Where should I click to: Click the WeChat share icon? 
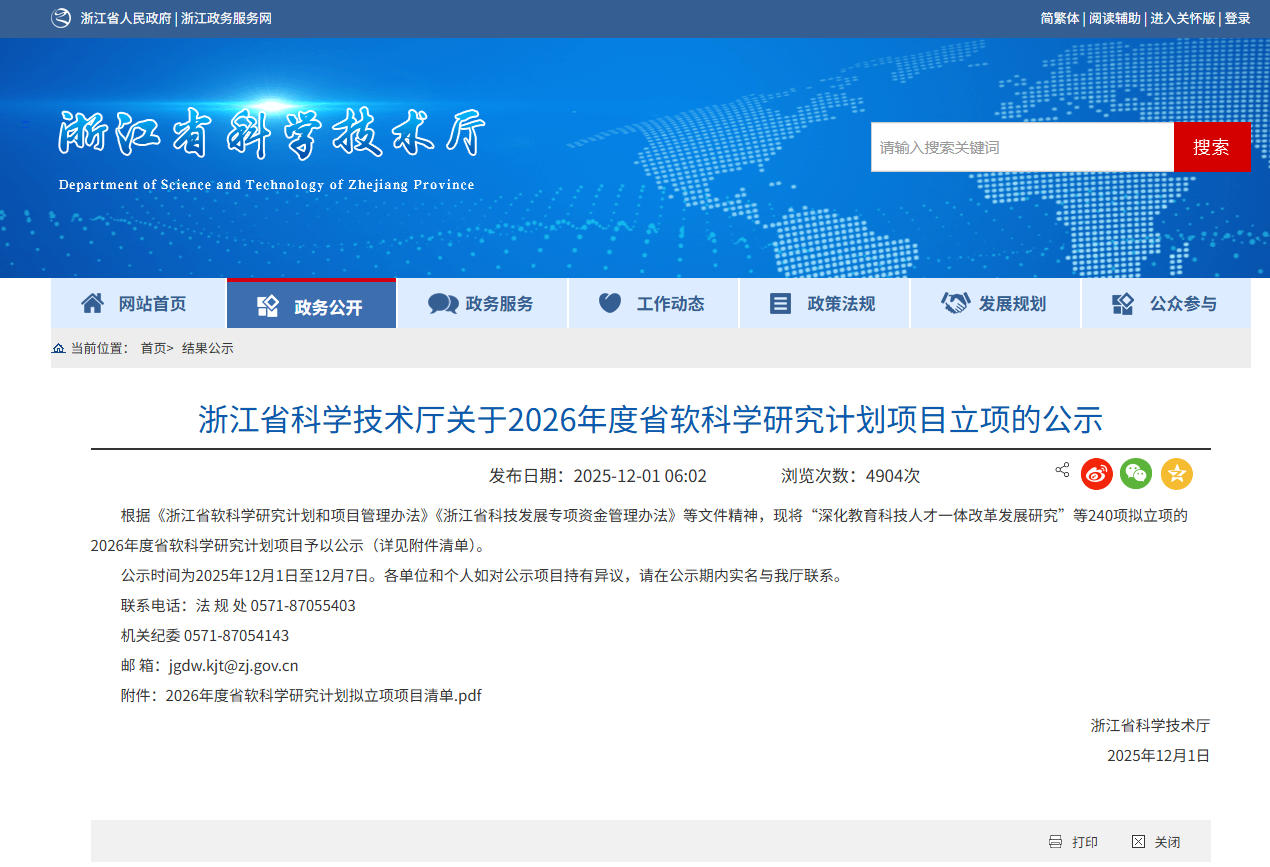1136,474
